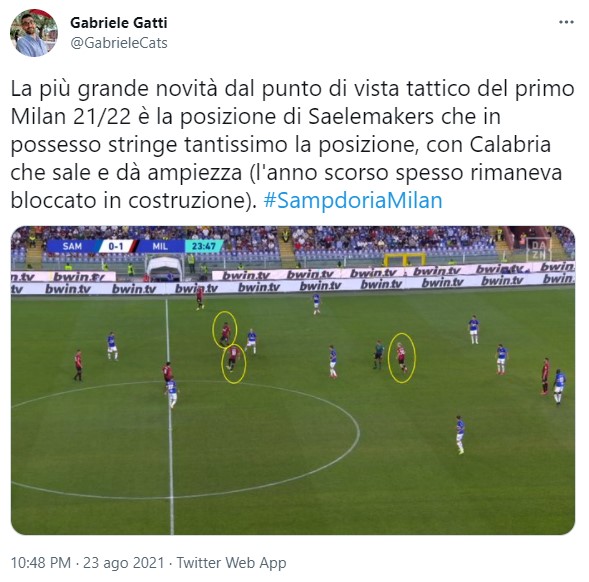Click the center circle on the pitch

[x=185, y=438]
